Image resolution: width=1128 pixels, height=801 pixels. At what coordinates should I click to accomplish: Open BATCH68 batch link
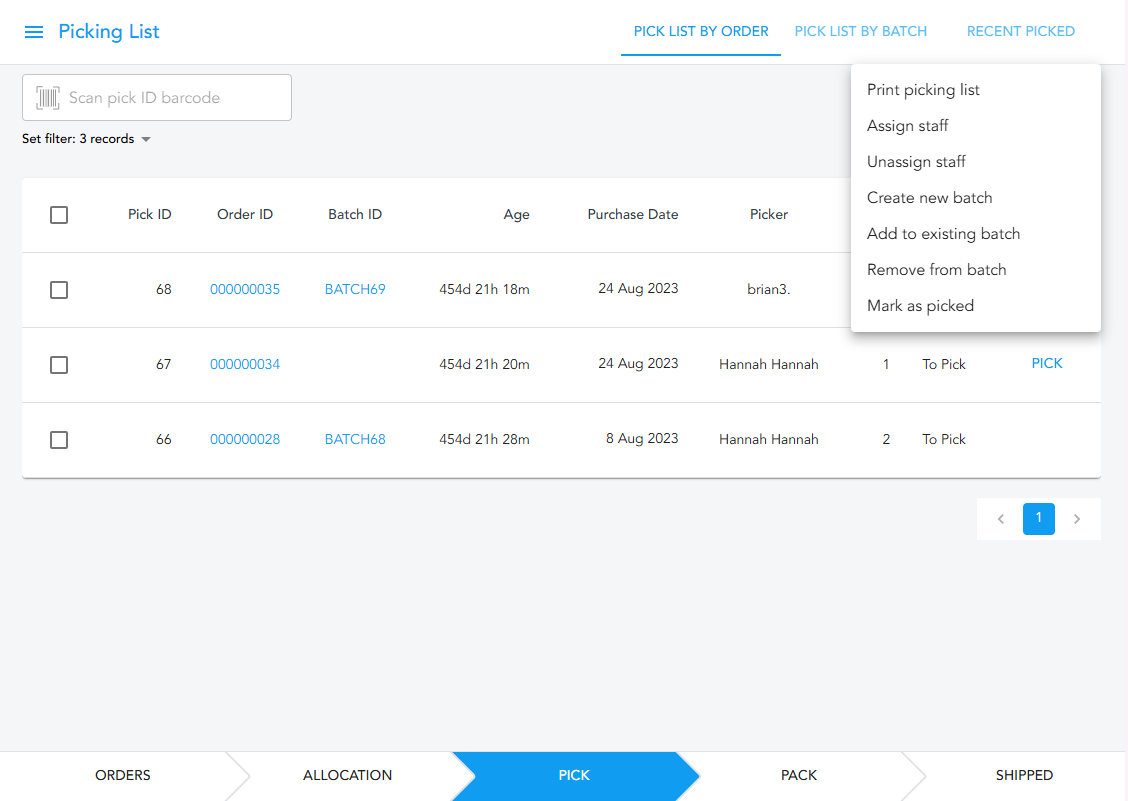point(355,440)
